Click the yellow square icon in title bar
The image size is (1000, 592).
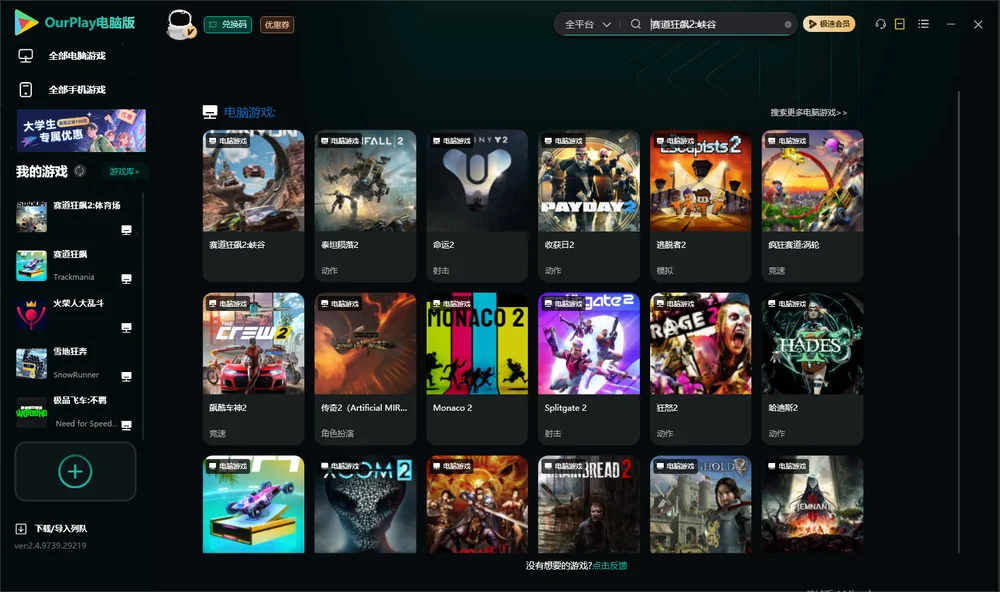(x=900, y=24)
